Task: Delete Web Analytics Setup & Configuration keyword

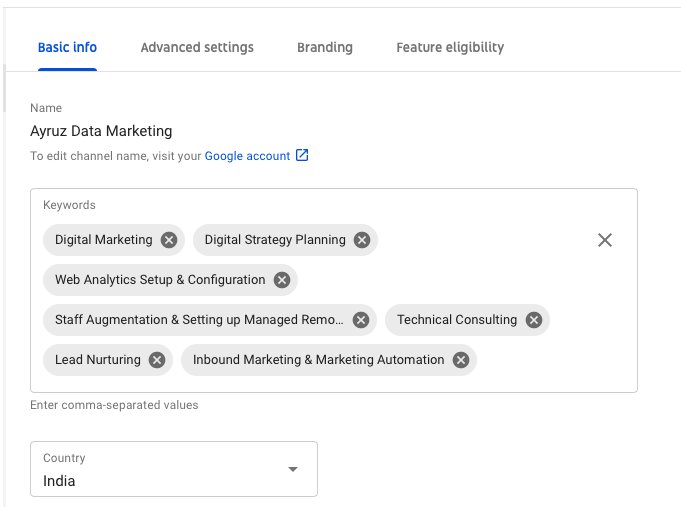Action: tap(282, 280)
